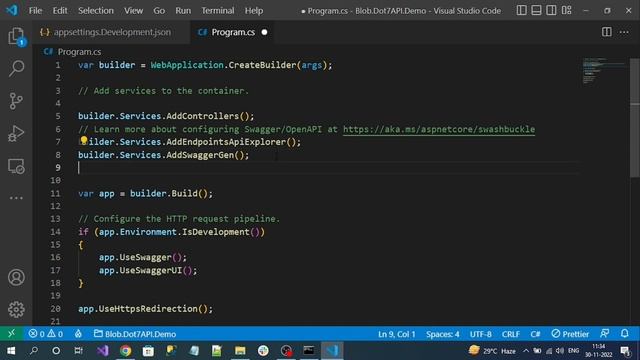The width and height of the screenshot is (640, 360).
Task: Click Prettier status bar item
Action: [570, 334]
